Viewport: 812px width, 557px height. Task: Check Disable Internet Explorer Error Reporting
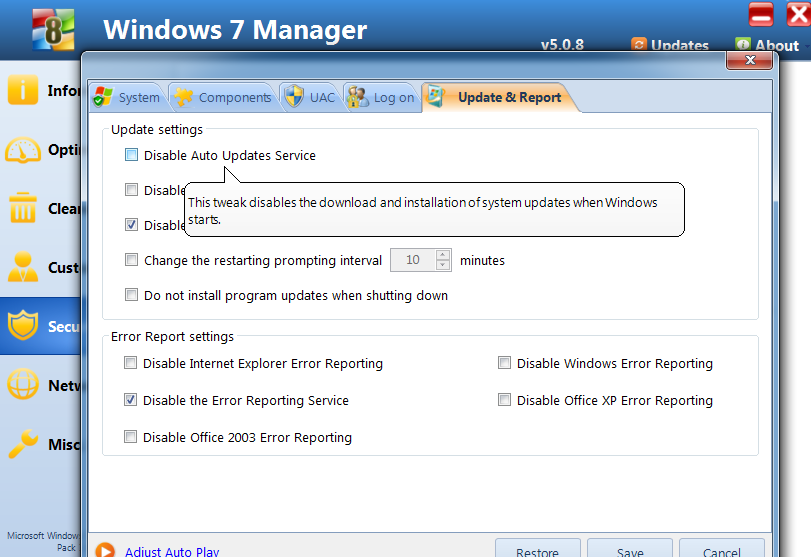pyautogui.click(x=130, y=363)
